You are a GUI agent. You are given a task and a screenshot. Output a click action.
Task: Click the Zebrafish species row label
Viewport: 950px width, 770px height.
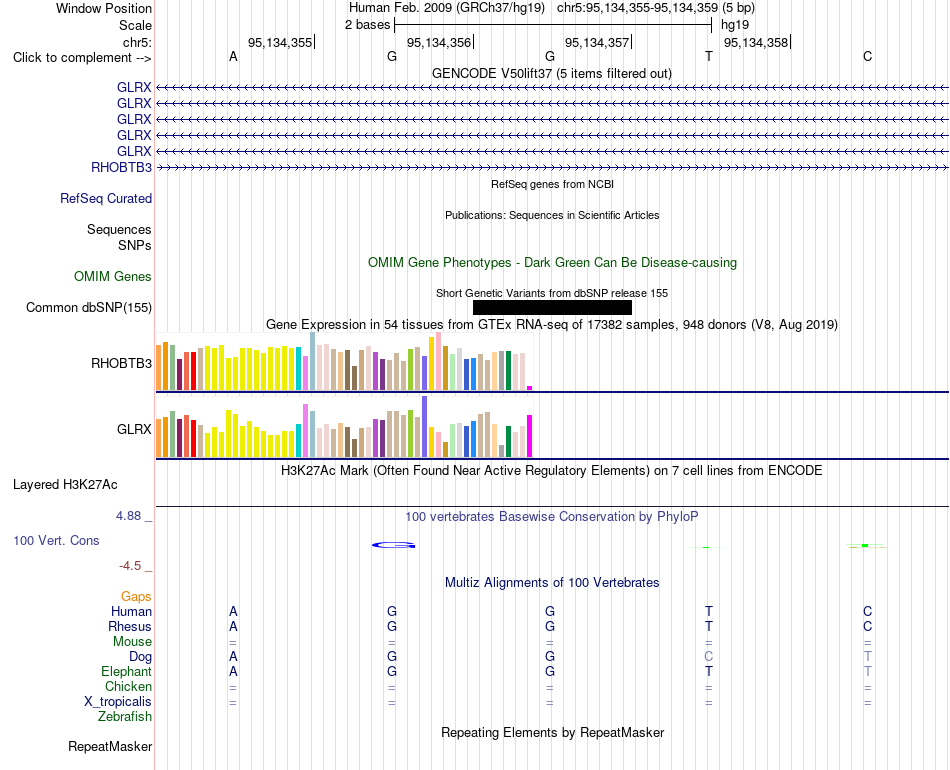click(x=125, y=717)
